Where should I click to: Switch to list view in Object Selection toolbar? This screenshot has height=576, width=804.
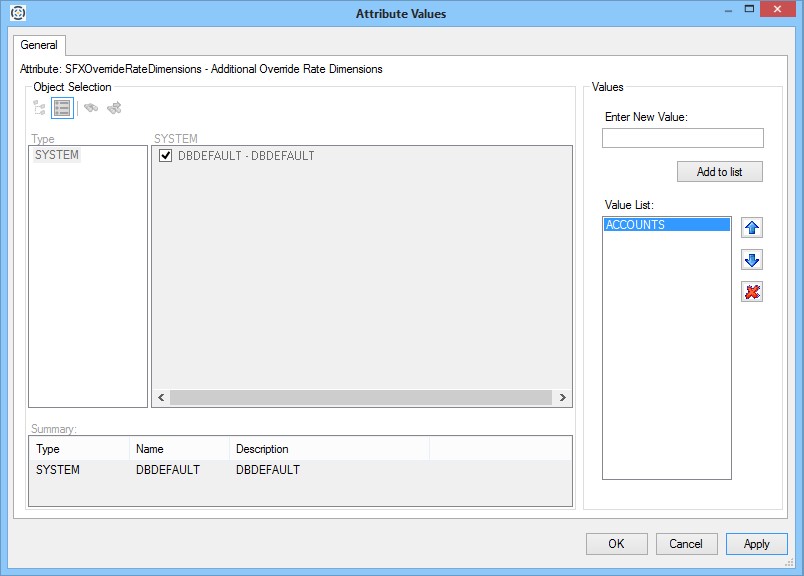coord(62,108)
